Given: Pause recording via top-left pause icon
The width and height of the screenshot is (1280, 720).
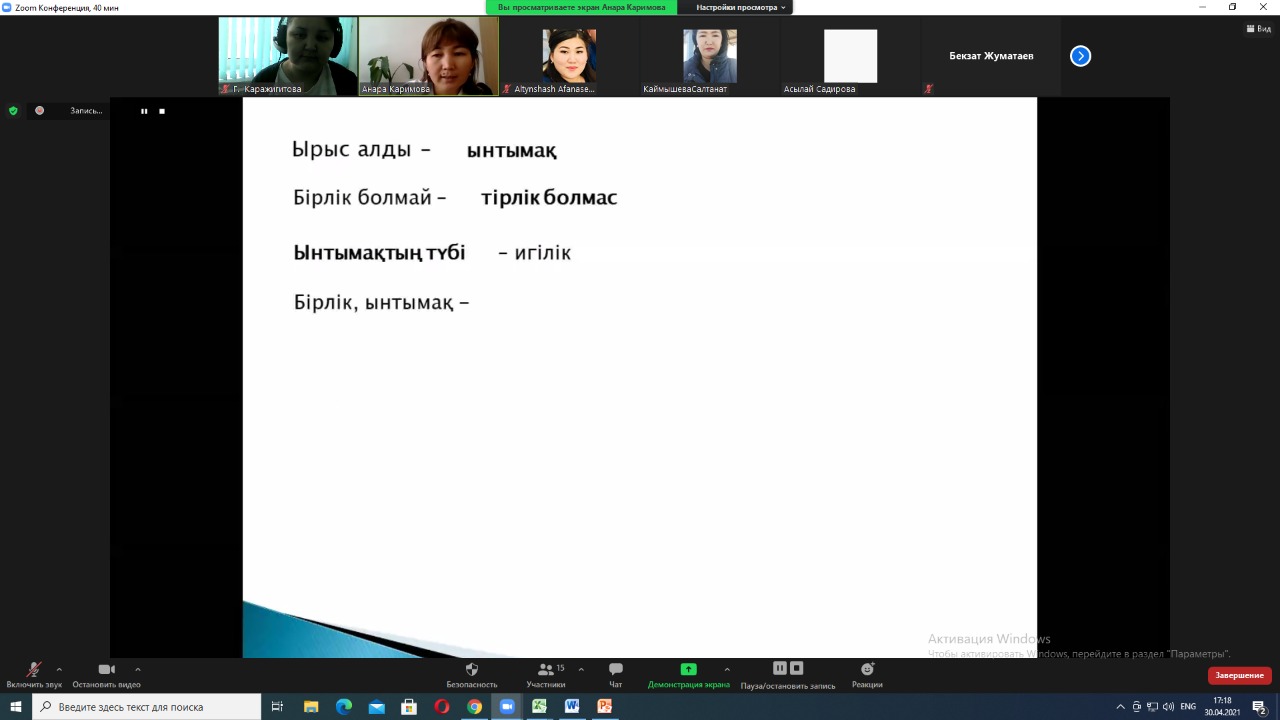Looking at the screenshot, I should click(144, 111).
